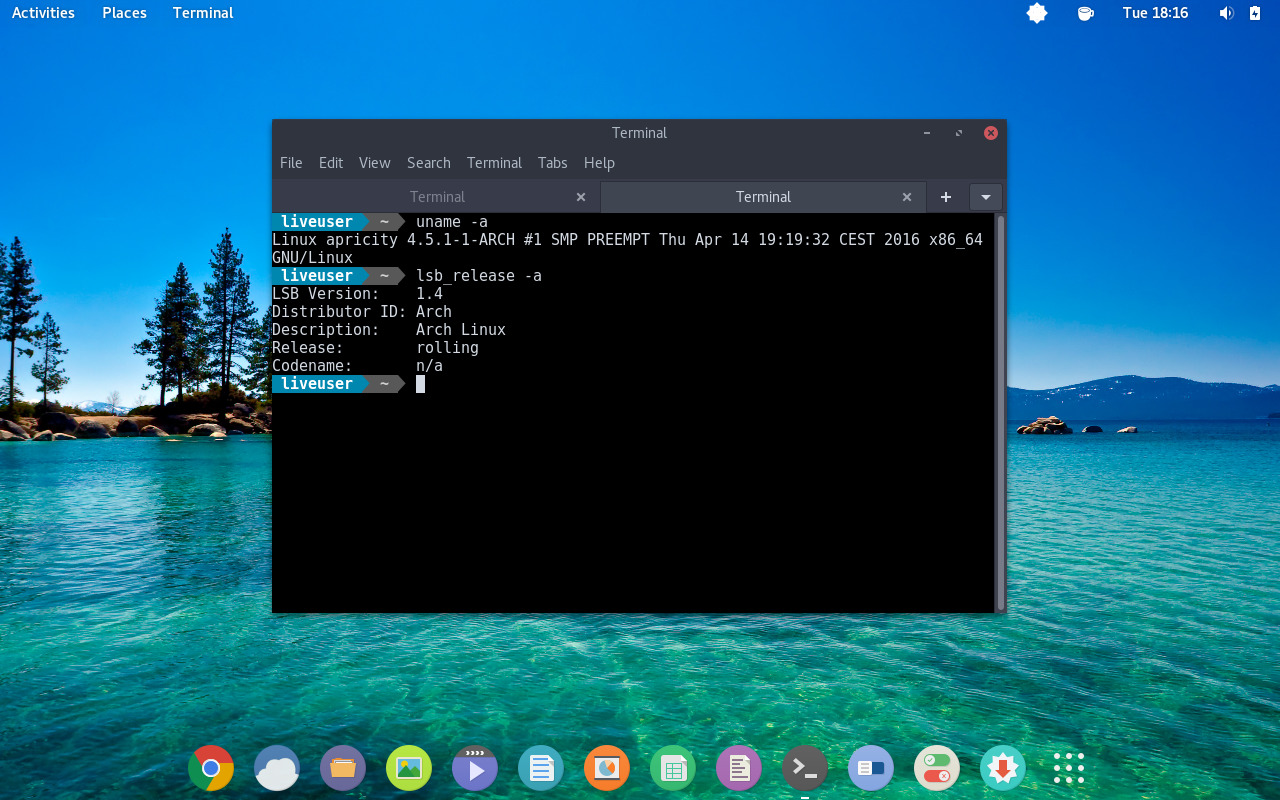Image resolution: width=1280 pixels, height=800 pixels.
Task: Expand the Places menu in top bar
Action: (124, 13)
